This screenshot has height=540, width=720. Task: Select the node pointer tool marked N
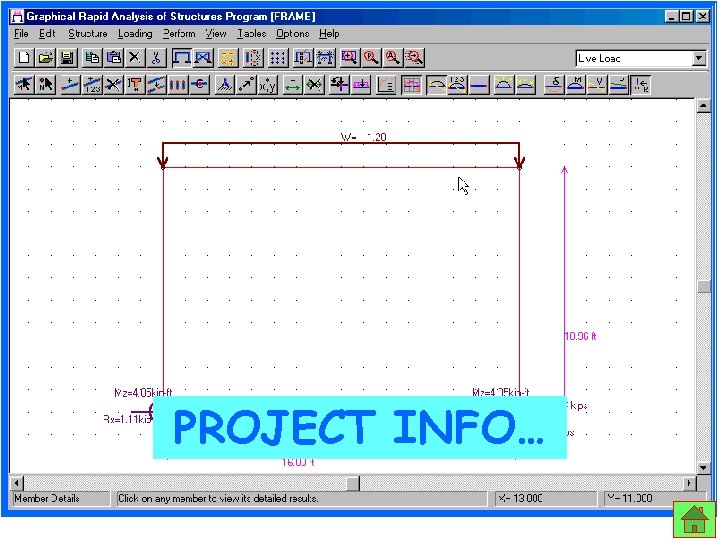pos(46,85)
